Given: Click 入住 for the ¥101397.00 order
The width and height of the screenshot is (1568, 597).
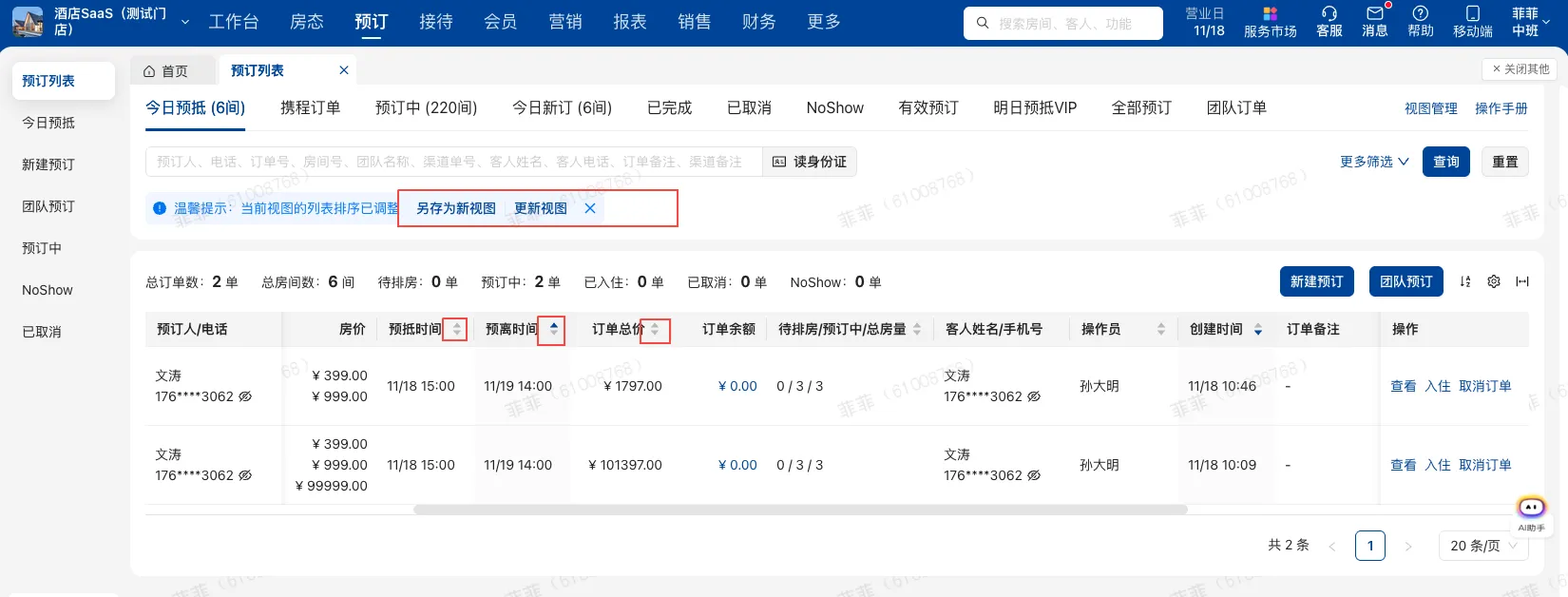Looking at the screenshot, I should [1438, 465].
